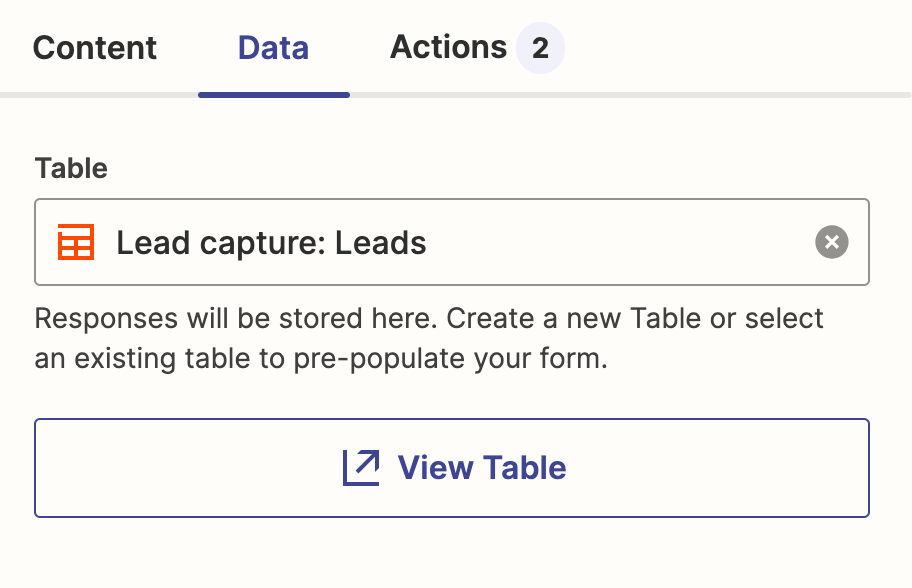Switch to the Content tab
Screen dimensions: 912x588
click(95, 48)
